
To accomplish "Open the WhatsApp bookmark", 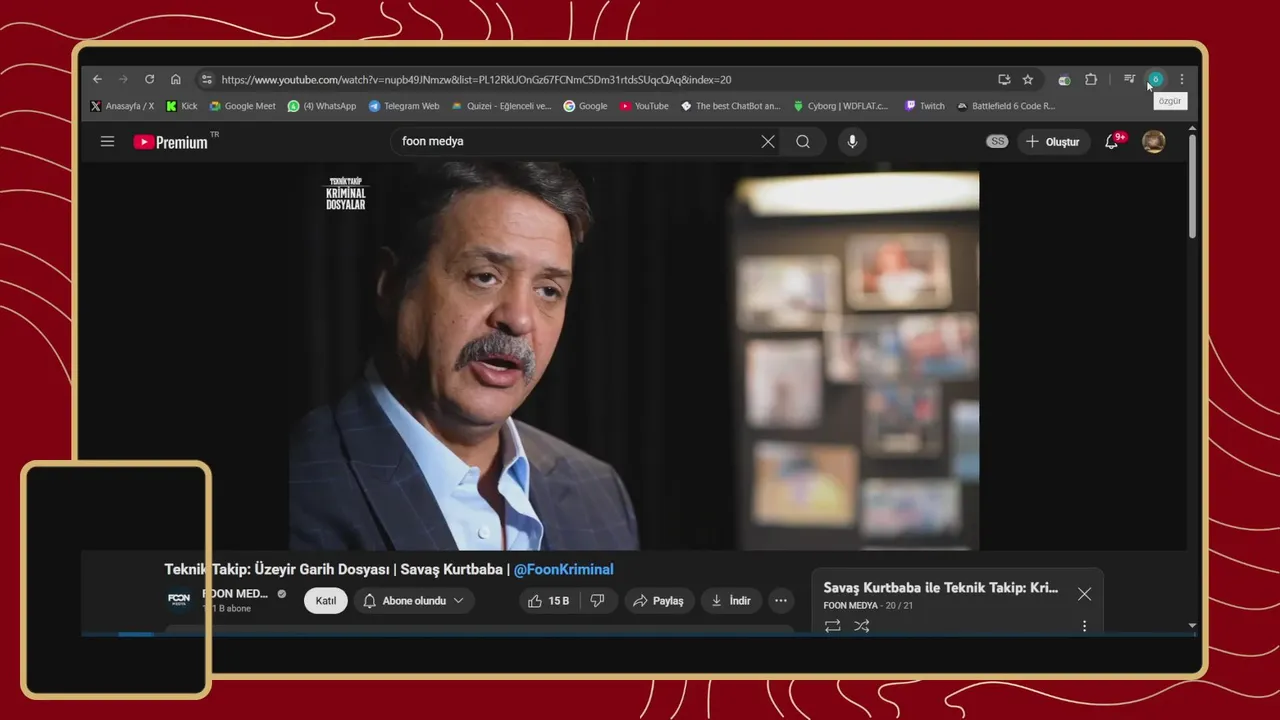I will tap(322, 106).
